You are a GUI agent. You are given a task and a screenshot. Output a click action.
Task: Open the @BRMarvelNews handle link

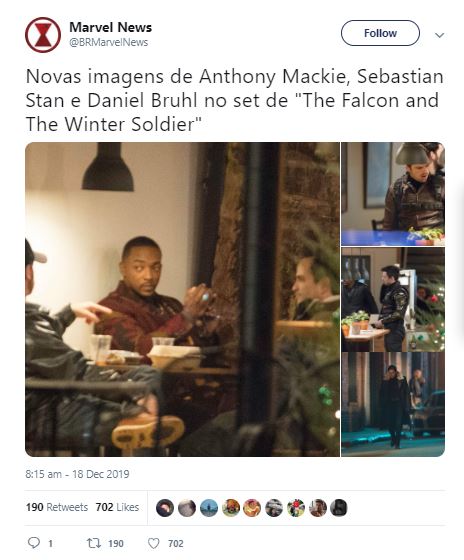tap(109, 42)
